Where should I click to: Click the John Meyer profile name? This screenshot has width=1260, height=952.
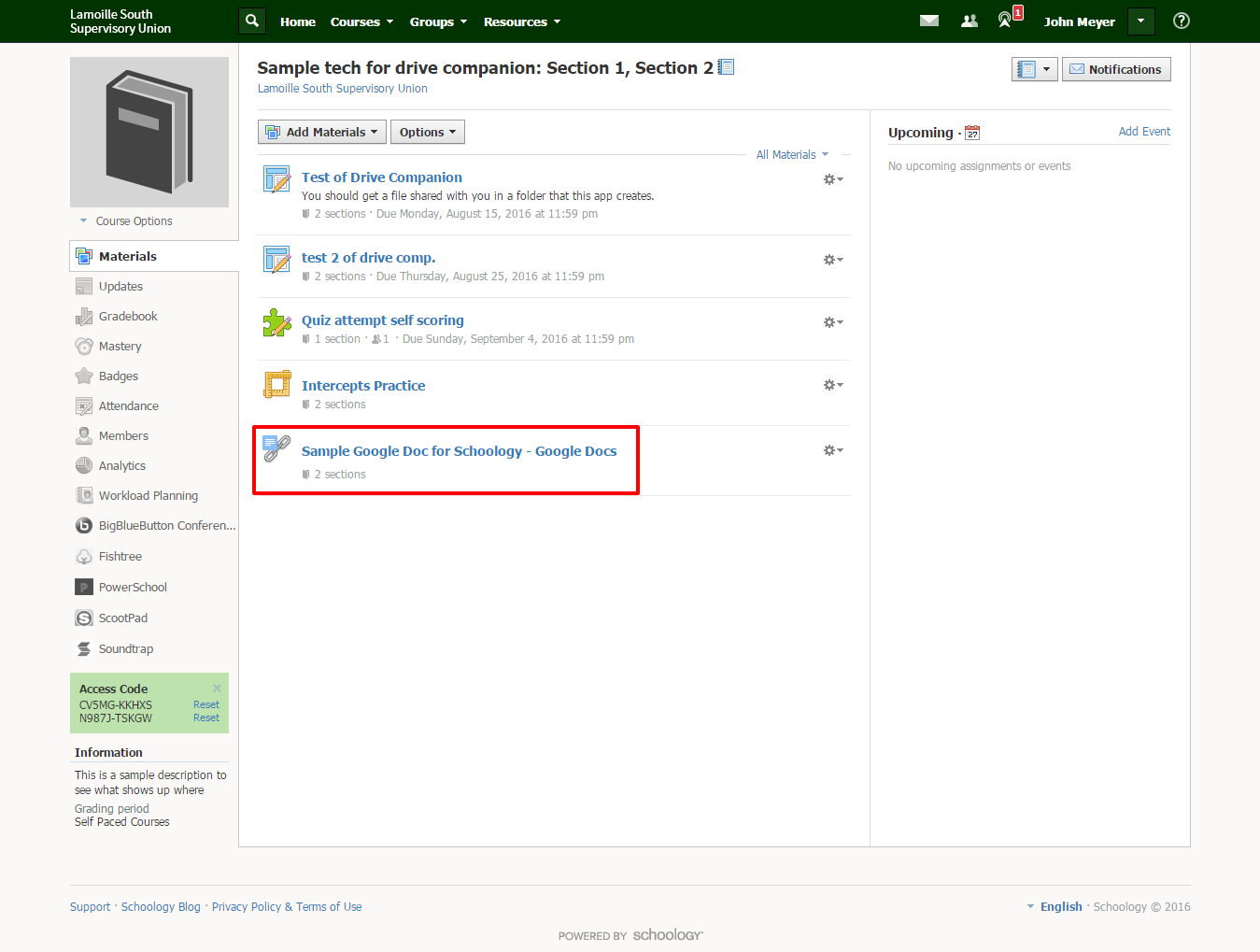click(1080, 21)
